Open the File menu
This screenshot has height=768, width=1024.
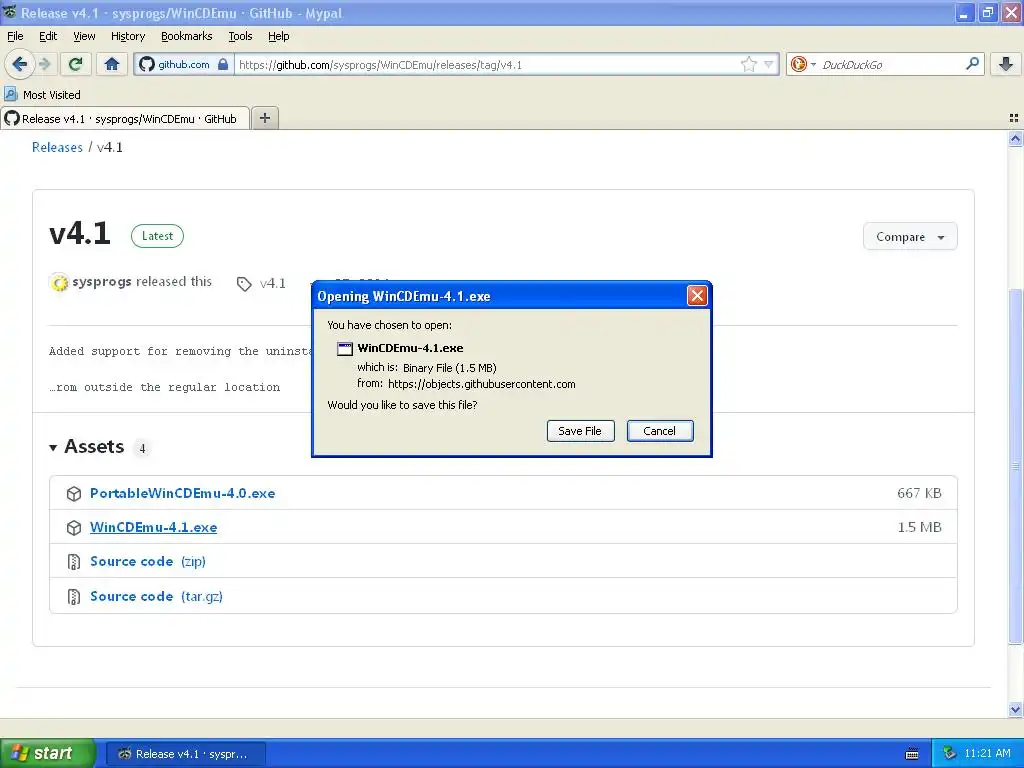click(x=15, y=36)
